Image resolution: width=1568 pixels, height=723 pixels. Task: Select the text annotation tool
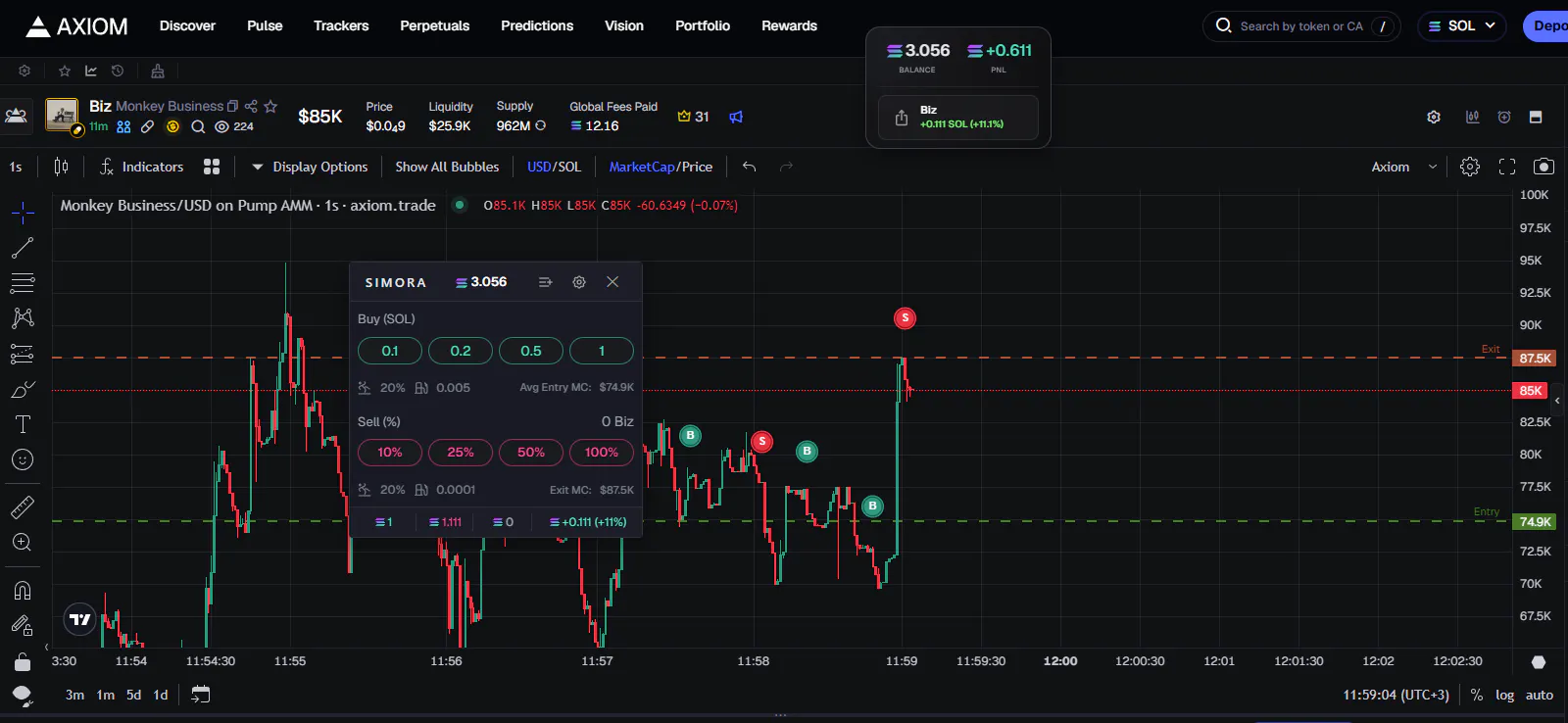[x=23, y=424]
